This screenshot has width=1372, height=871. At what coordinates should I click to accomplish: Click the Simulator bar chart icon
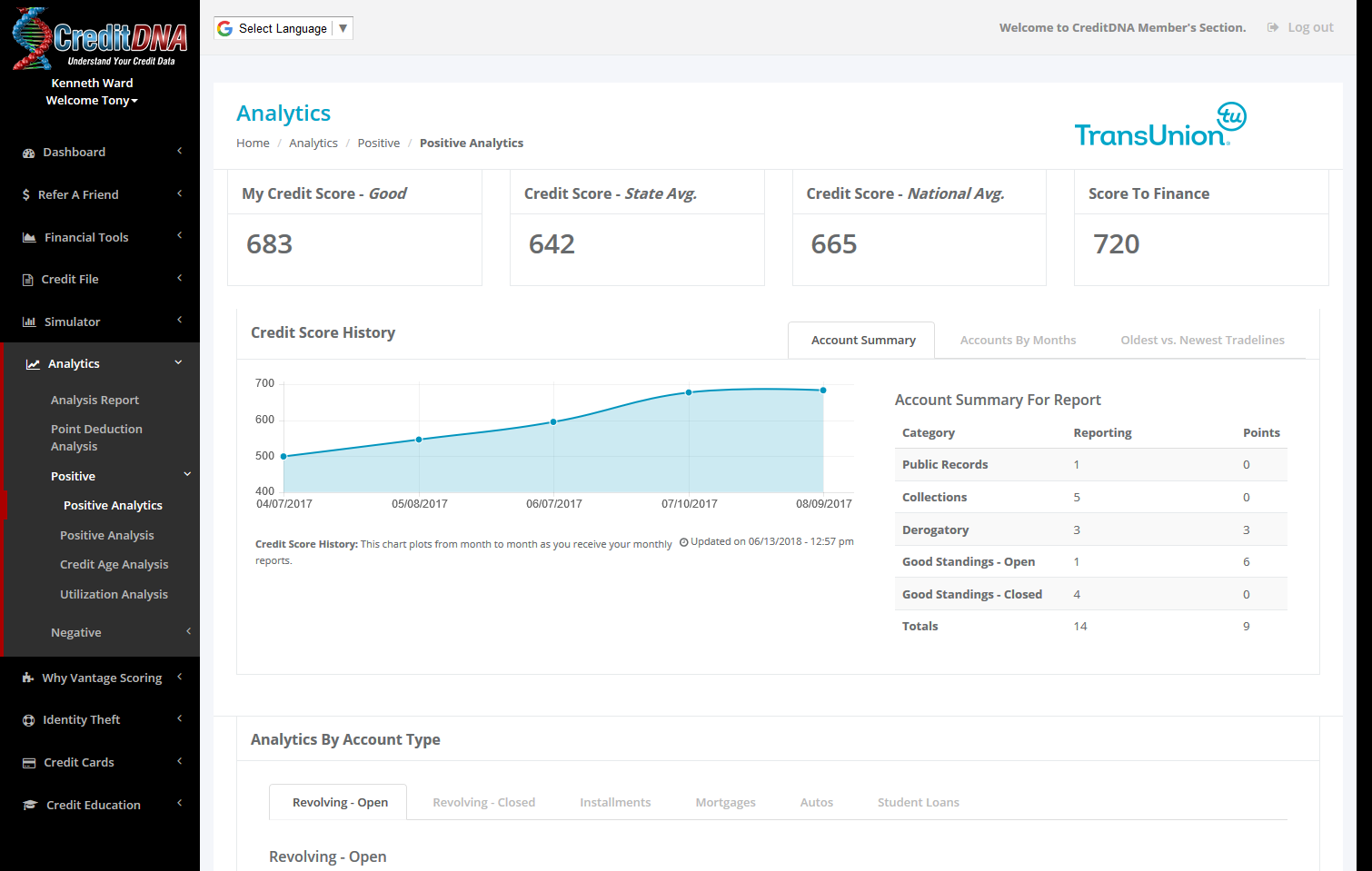coord(29,322)
